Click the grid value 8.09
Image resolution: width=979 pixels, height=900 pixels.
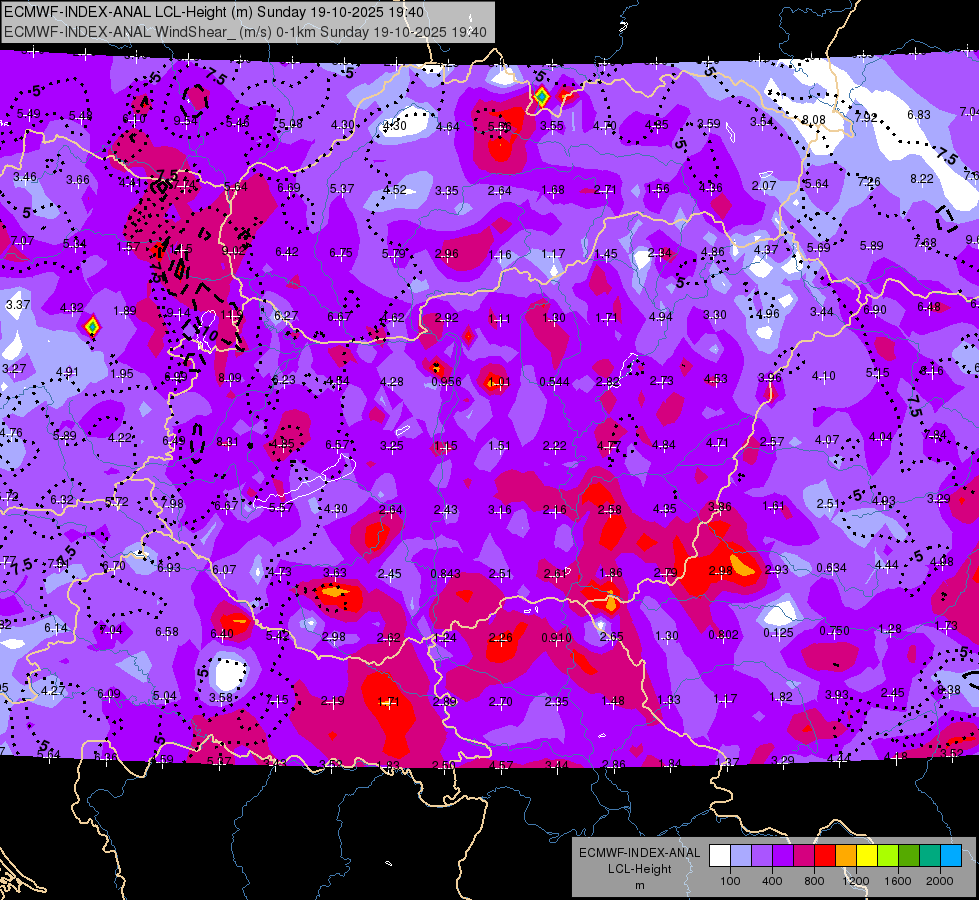pyautogui.click(x=230, y=378)
